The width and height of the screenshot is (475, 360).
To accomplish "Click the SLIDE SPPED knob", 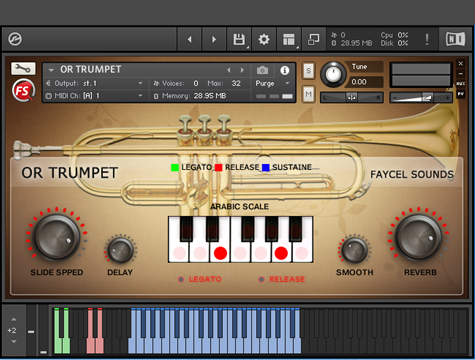I will 57,237.
